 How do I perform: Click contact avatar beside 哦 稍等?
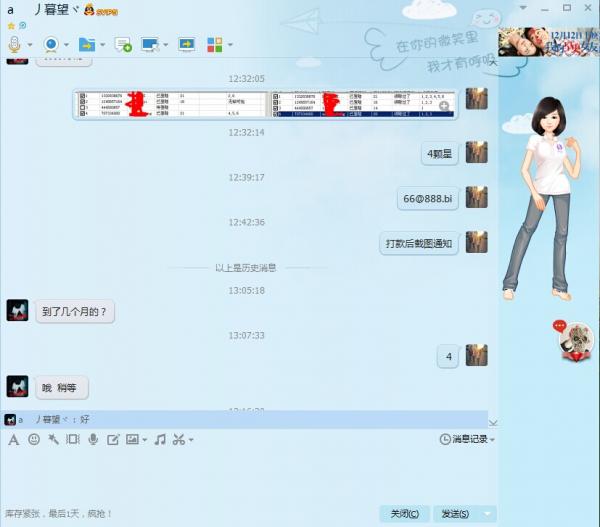[17, 386]
